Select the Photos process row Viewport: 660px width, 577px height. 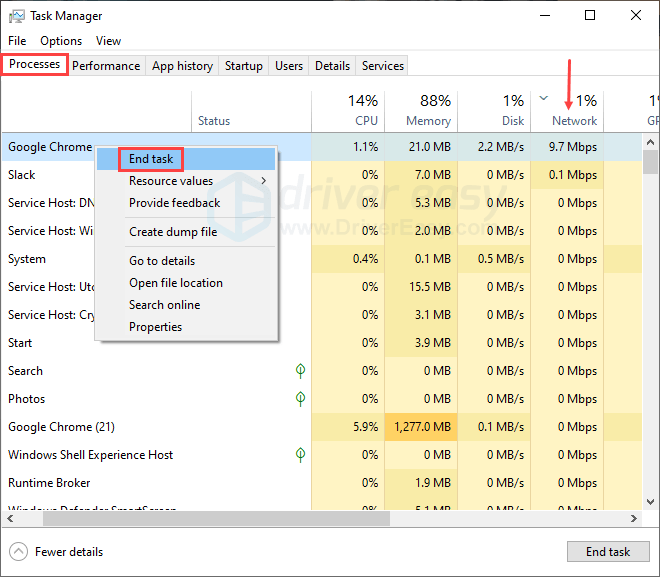pyautogui.click(x=322, y=399)
